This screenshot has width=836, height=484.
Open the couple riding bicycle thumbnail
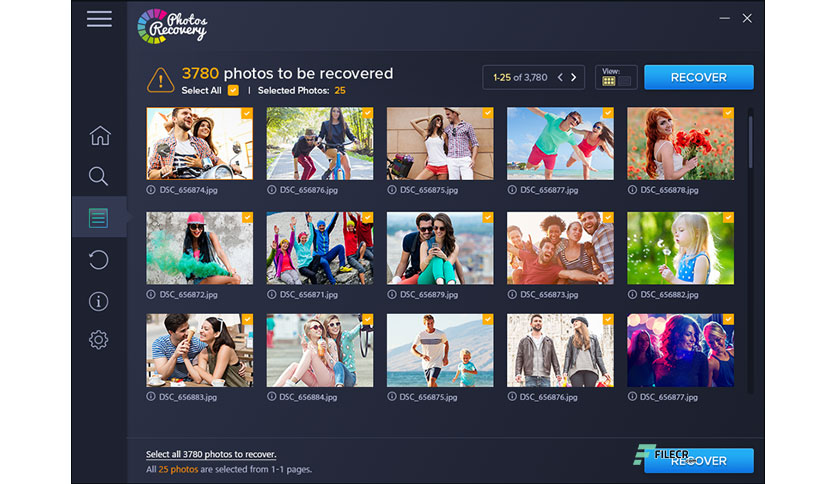pos(320,143)
